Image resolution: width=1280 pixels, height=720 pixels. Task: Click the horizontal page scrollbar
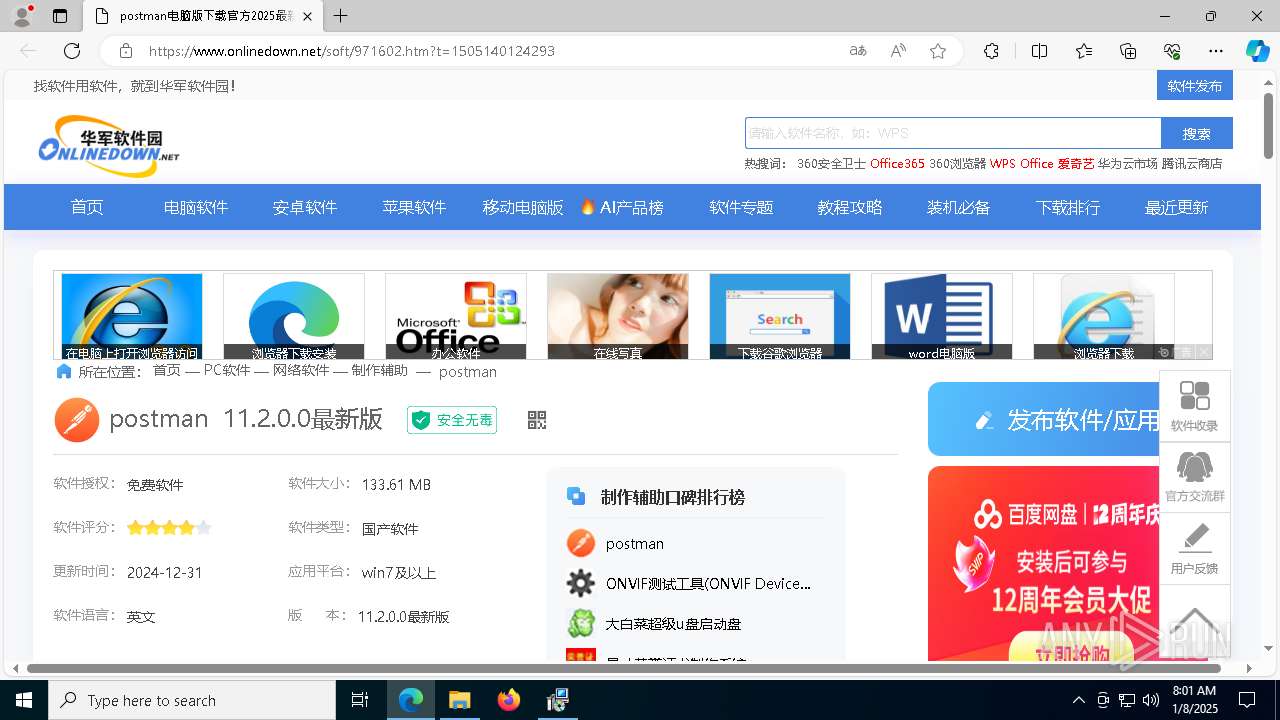pyautogui.click(x=624, y=668)
